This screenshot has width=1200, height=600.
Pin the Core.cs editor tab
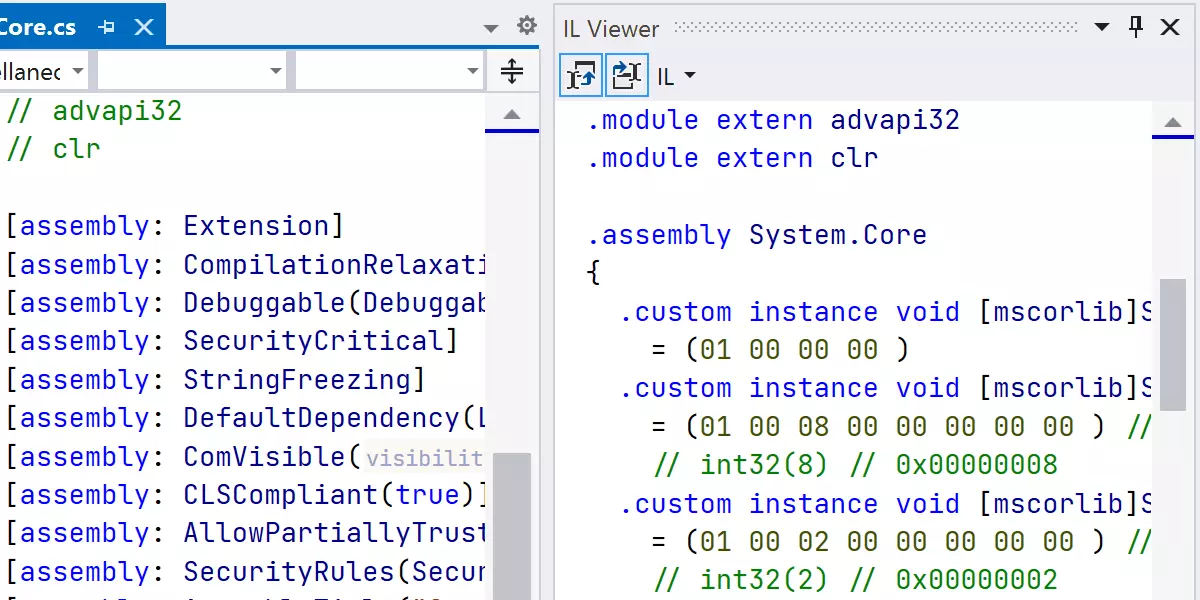tap(106, 27)
